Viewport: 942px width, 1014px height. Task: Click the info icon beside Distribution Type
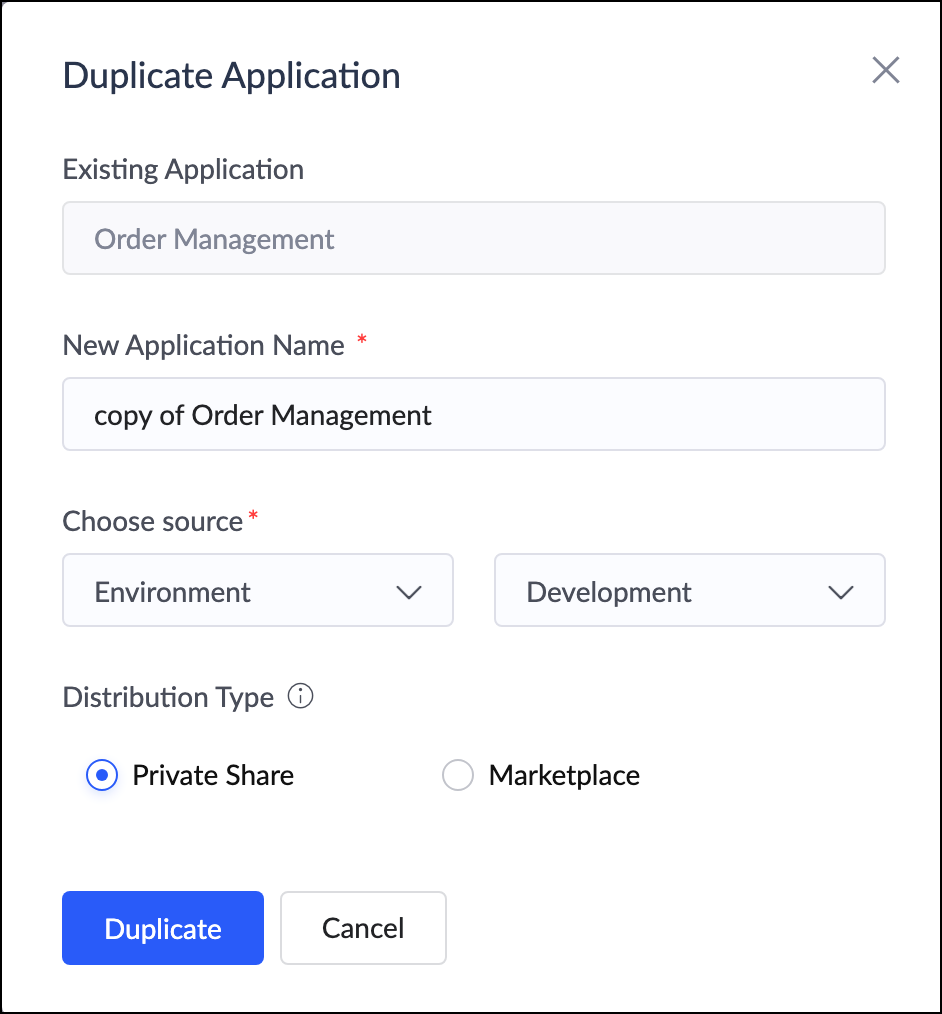300,697
